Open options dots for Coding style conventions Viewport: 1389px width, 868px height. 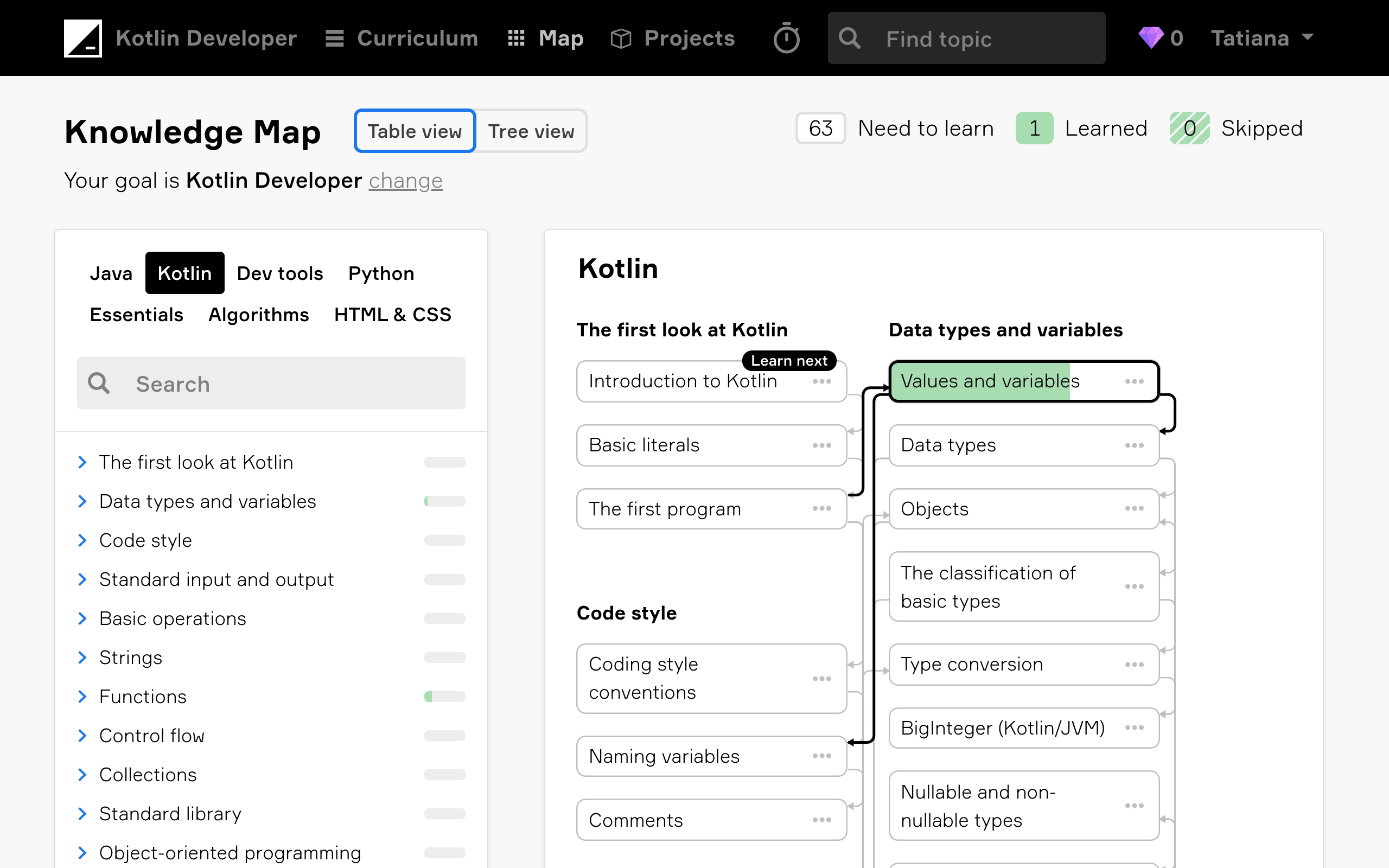pyautogui.click(x=822, y=679)
